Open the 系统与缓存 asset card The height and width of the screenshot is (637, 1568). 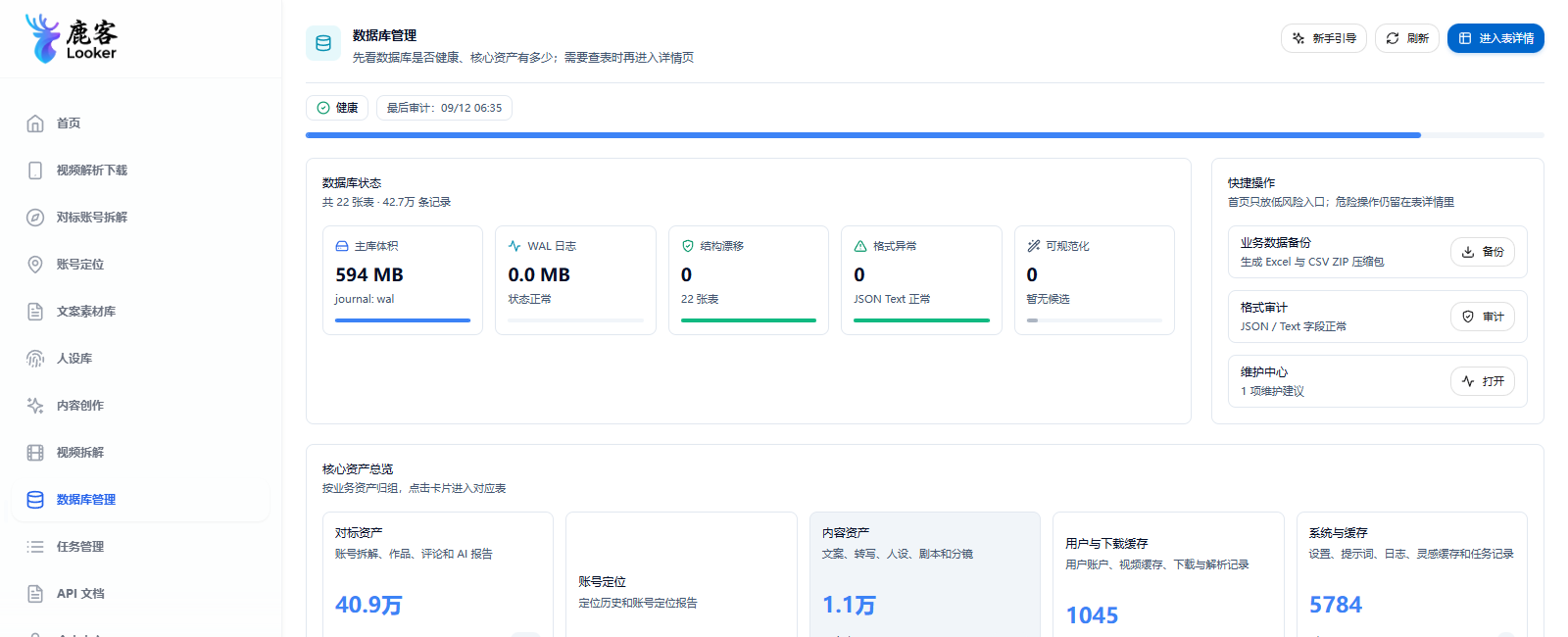pos(1412,575)
